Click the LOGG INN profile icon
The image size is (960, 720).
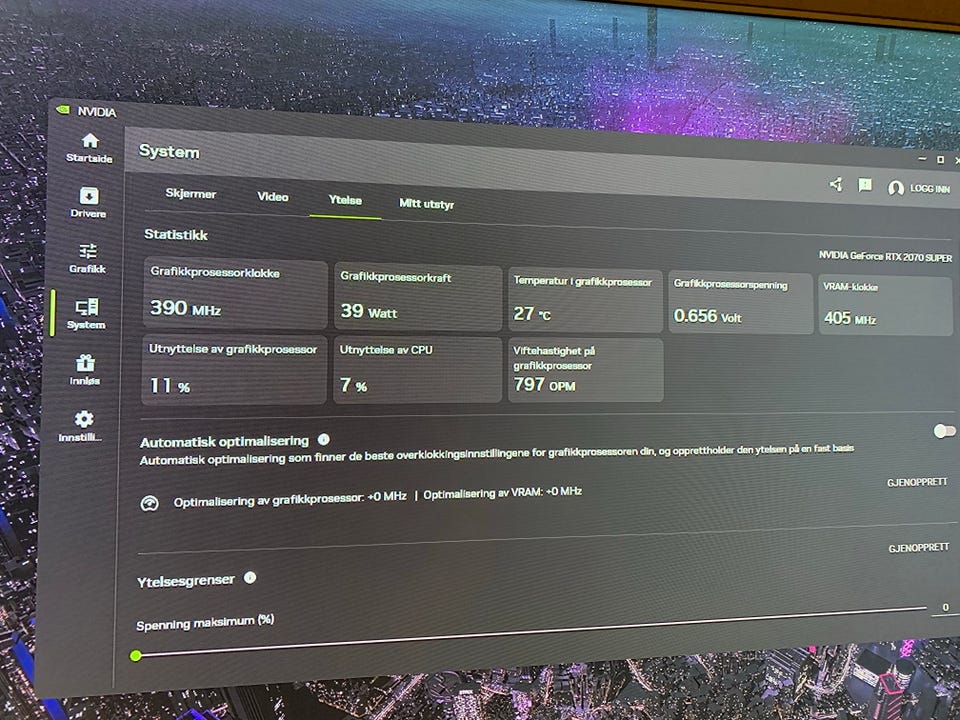point(896,188)
